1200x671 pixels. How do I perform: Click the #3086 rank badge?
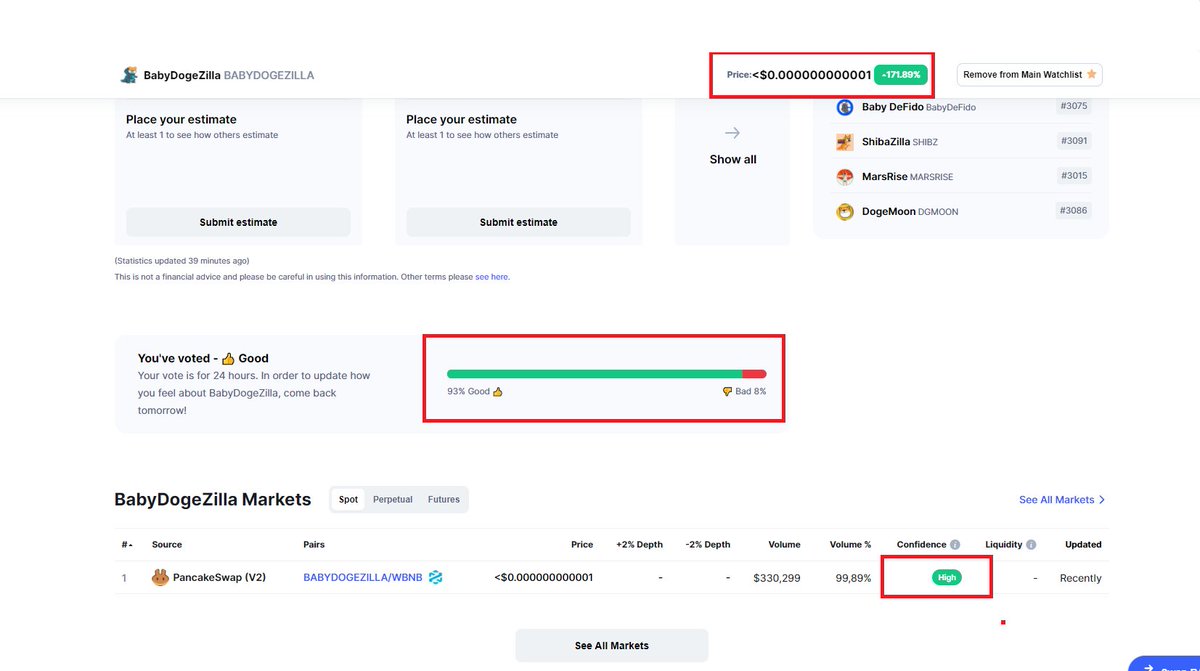[x=1074, y=210]
